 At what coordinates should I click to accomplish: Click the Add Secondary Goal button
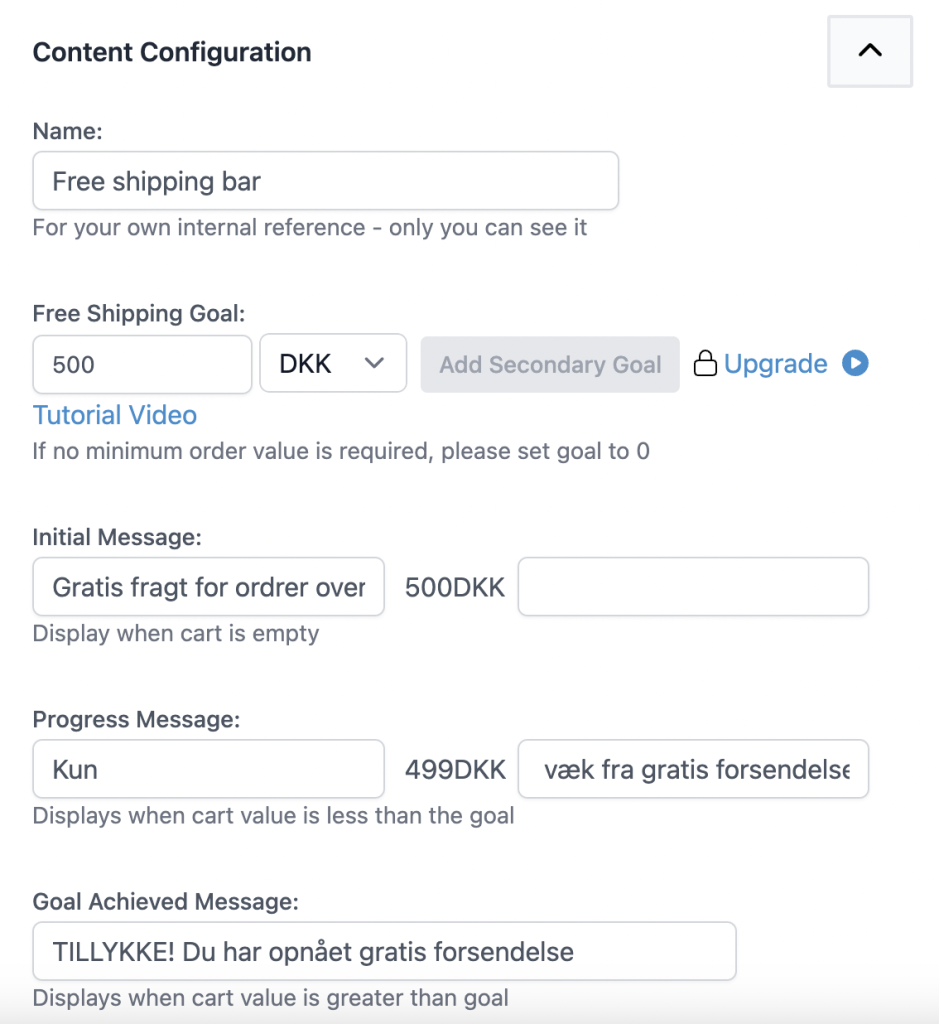coord(550,364)
